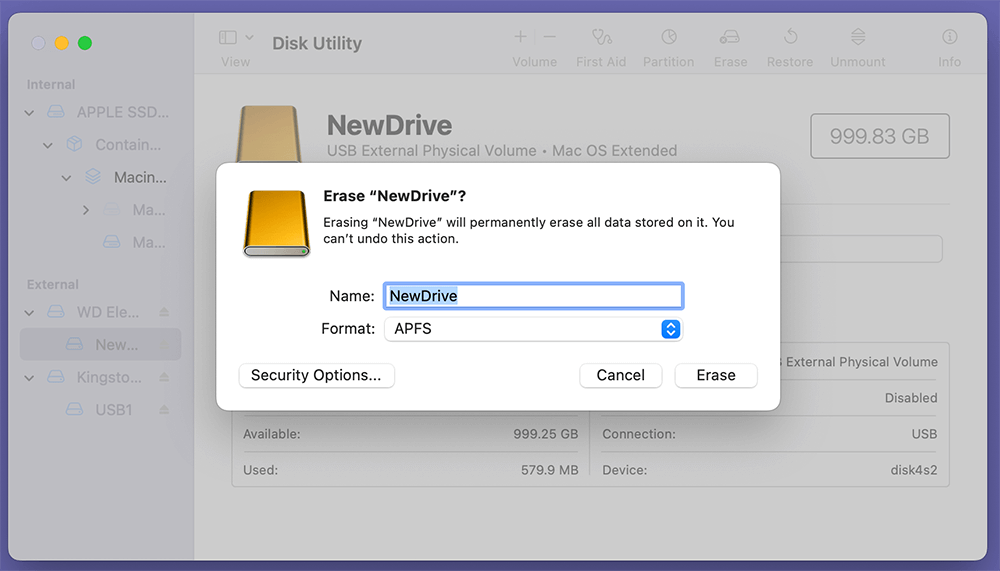Click the First Aid toolbar icon
1000x571 pixels.
pos(601,37)
